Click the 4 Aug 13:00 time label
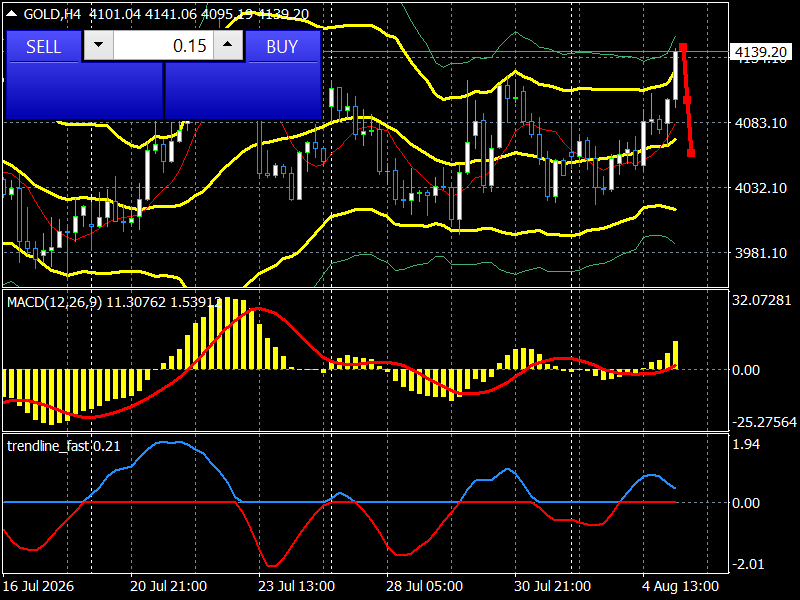Image resolution: width=800 pixels, height=600 pixels. coord(681,586)
